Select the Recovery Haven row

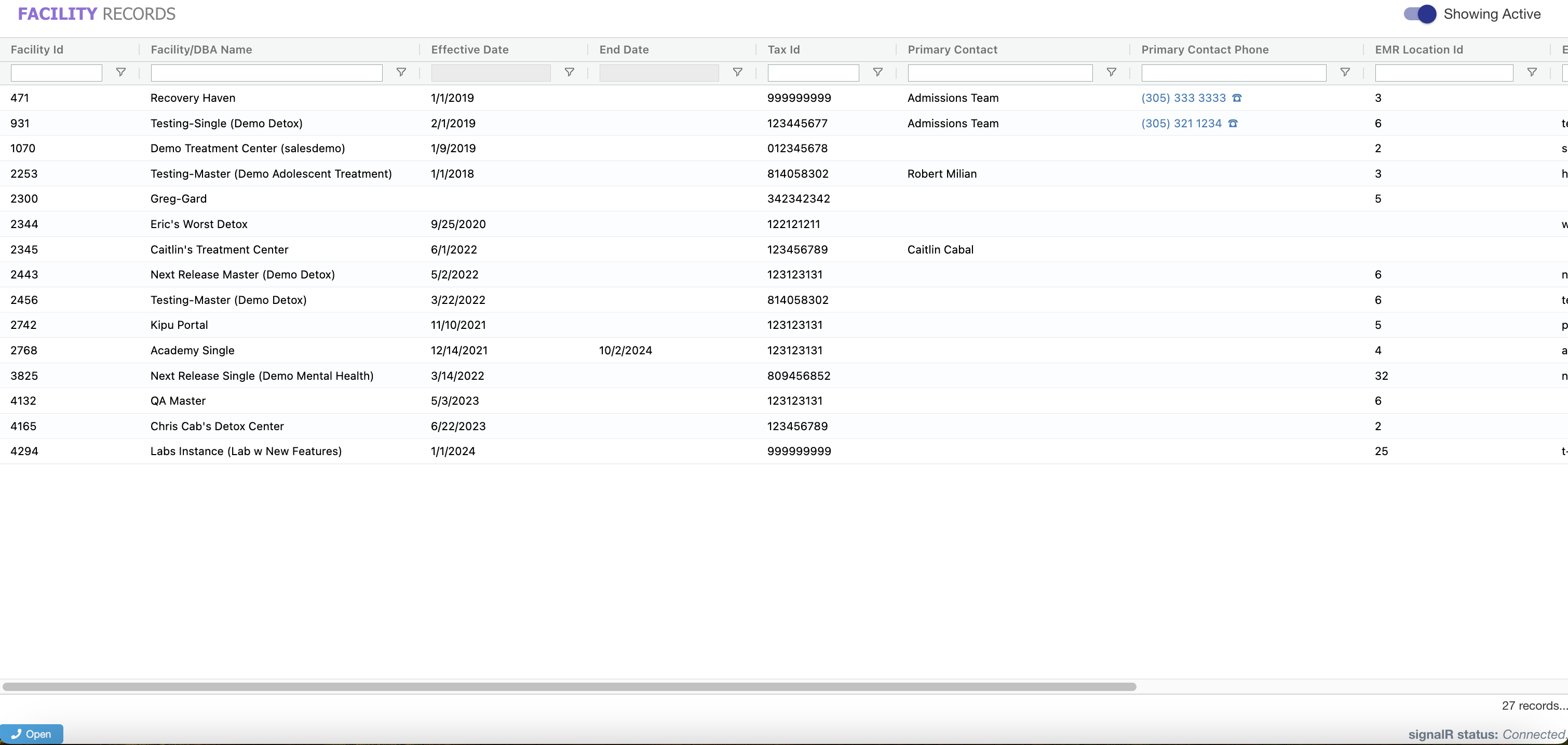pos(193,98)
